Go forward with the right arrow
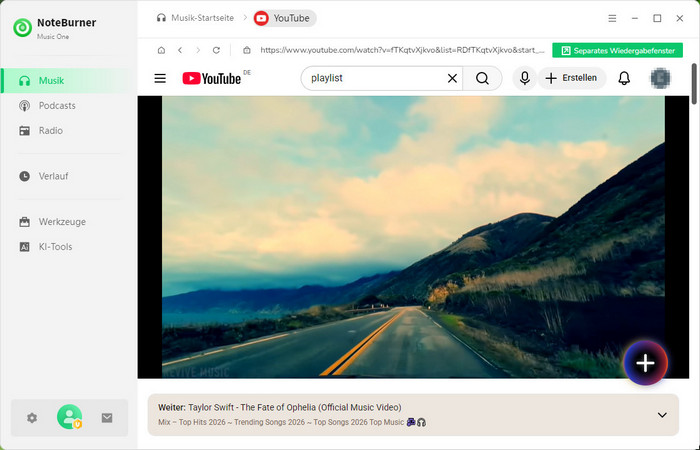 [x=198, y=50]
